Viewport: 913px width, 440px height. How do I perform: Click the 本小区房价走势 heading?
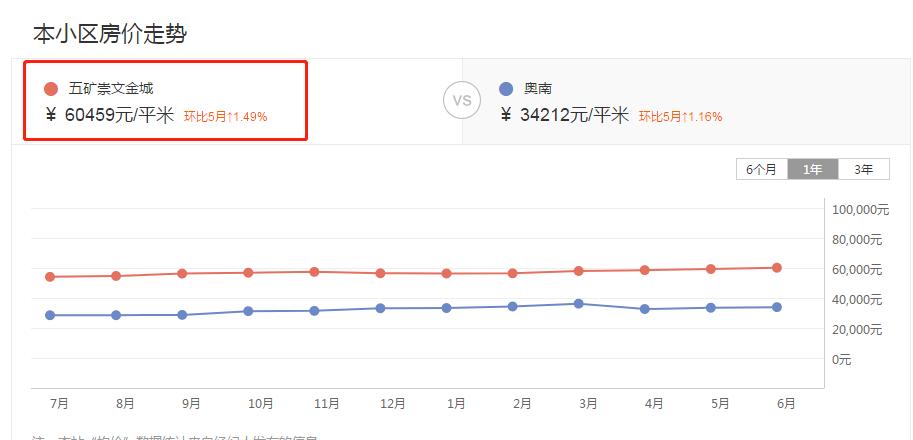[110, 34]
